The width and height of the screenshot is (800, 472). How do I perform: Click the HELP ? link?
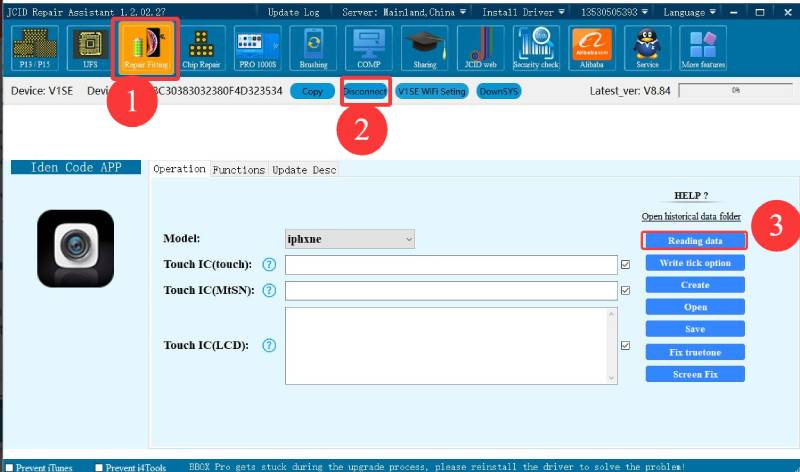coord(691,195)
